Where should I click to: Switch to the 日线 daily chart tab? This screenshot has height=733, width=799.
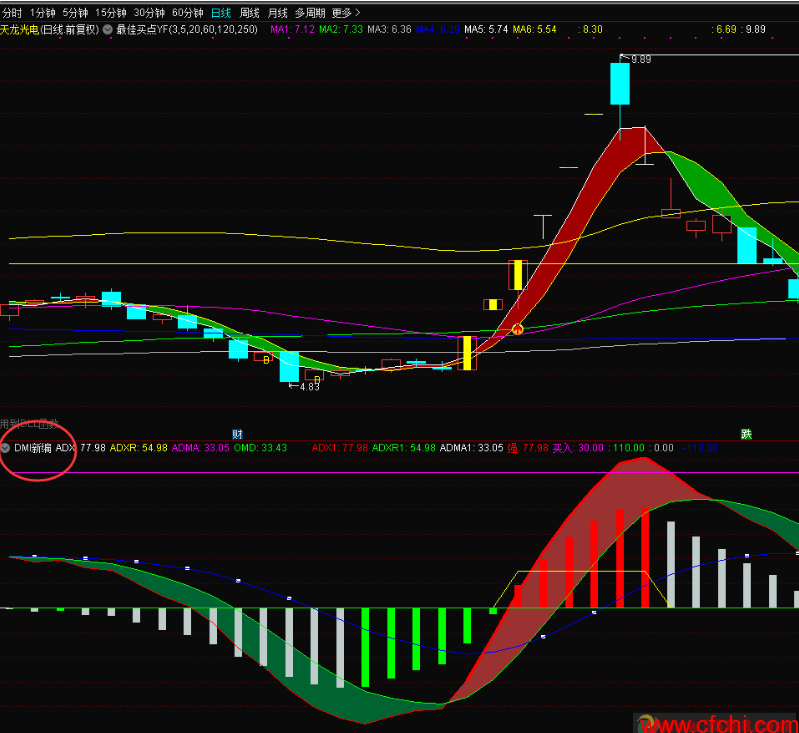pos(221,13)
